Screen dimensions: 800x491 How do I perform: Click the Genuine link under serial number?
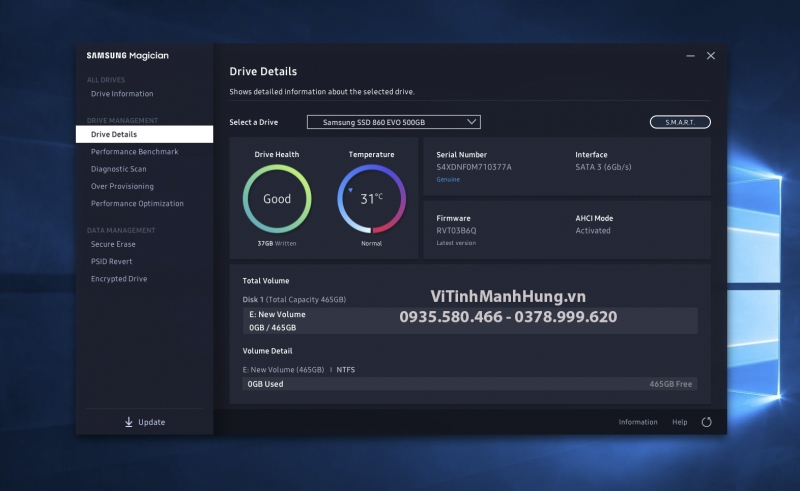[448, 180]
